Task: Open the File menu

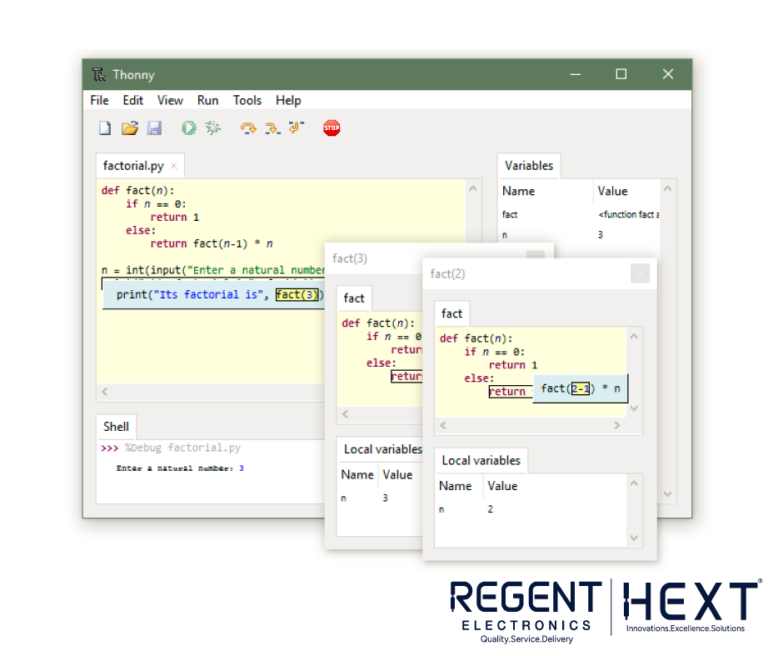Action: 99,100
